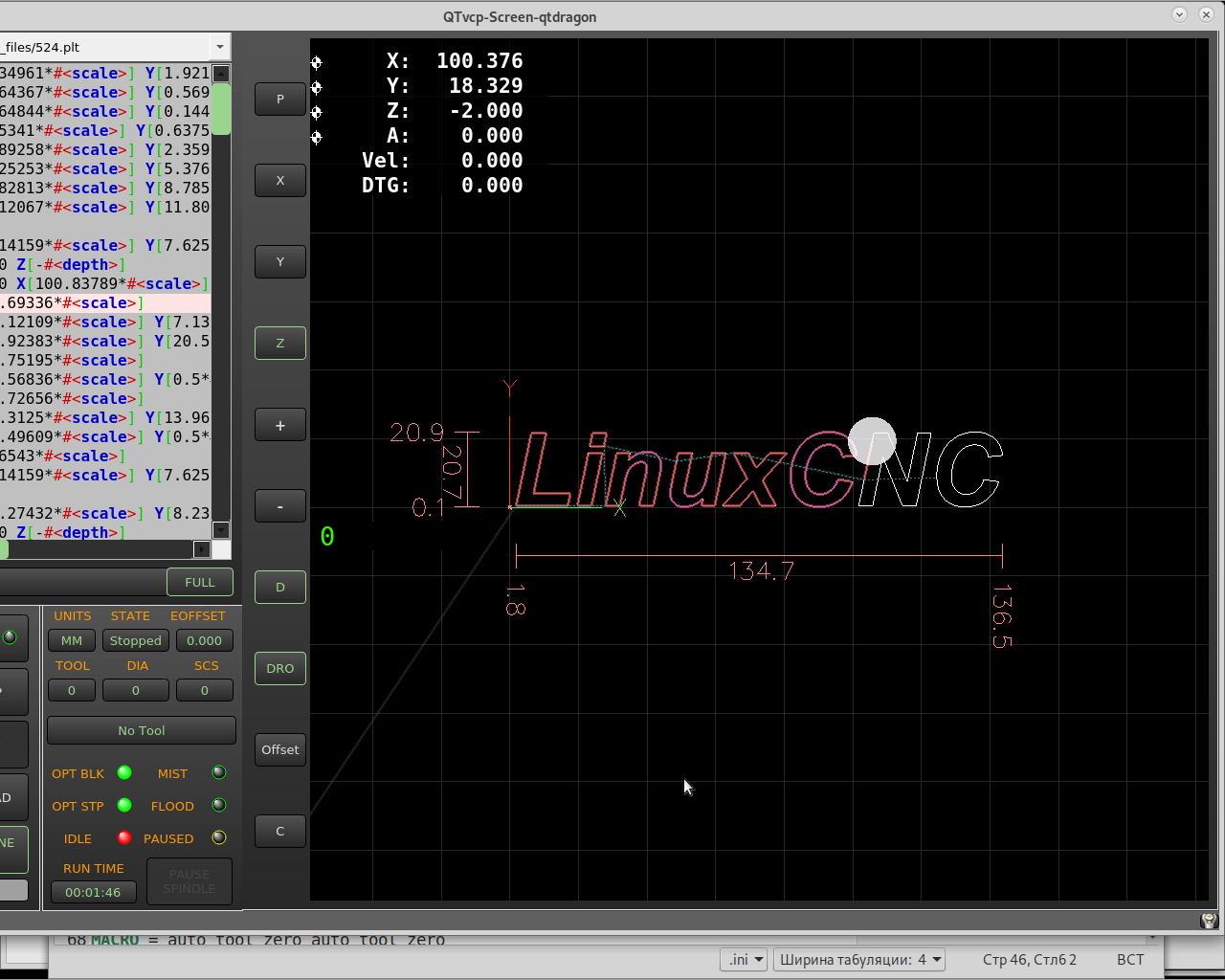Switch to Y axis view
The width and height of the screenshot is (1225, 980).
pos(280,261)
